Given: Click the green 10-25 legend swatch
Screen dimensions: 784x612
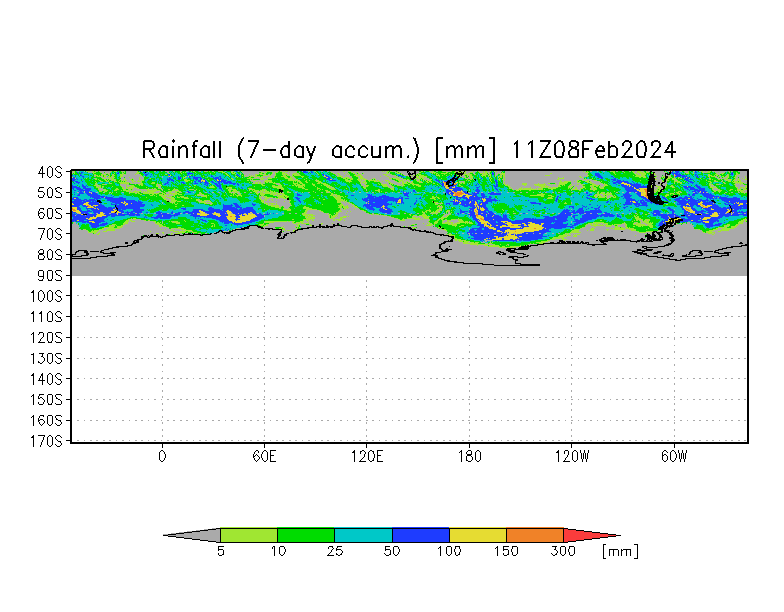Looking at the screenshot, I should [306, 536].
